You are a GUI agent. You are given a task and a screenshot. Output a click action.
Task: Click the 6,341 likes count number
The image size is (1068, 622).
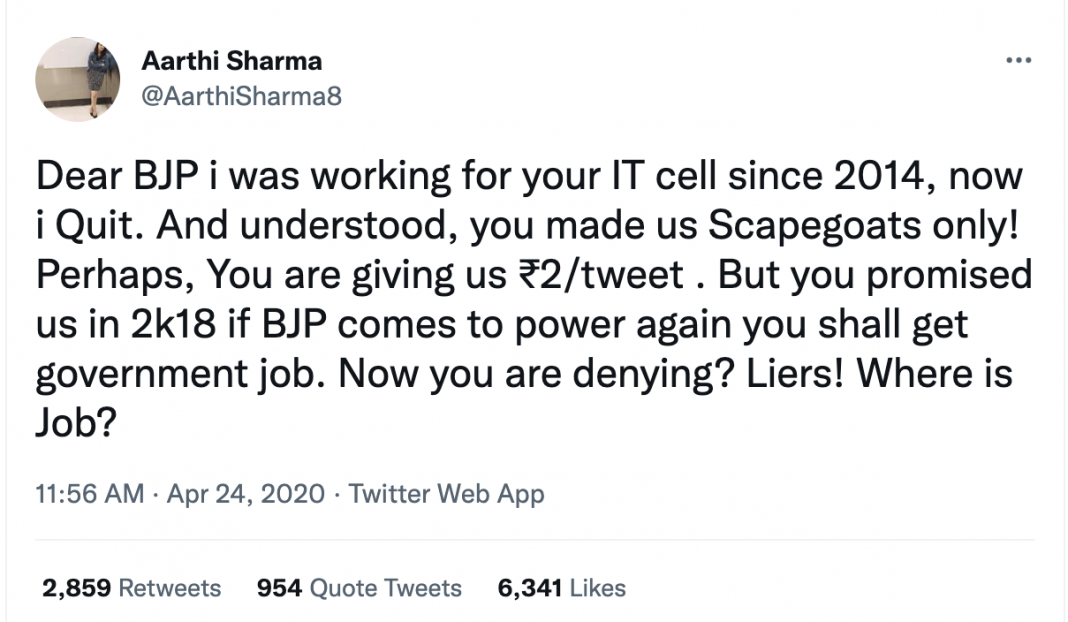pyautogui.click(x=530, y=588)
